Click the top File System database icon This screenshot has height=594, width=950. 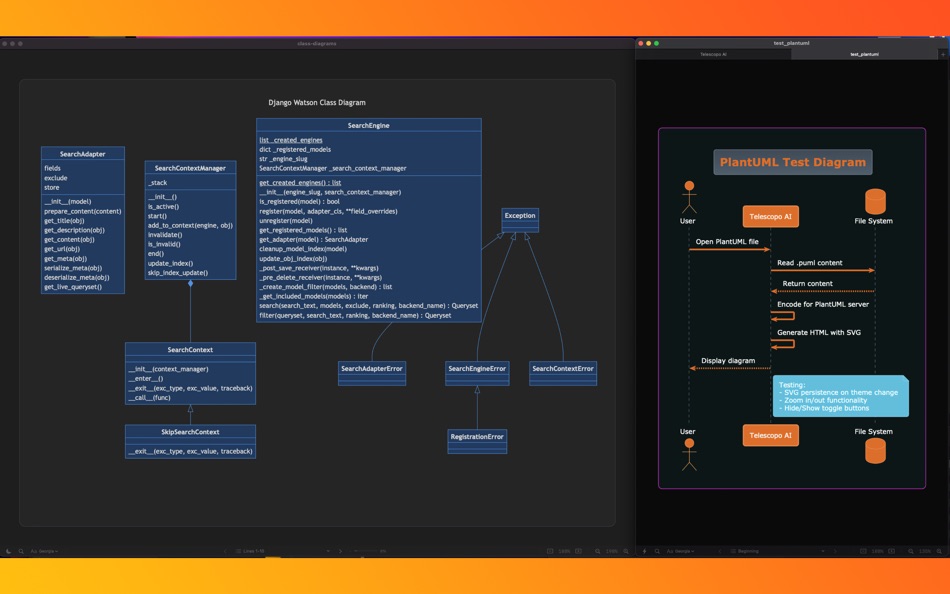875,201
